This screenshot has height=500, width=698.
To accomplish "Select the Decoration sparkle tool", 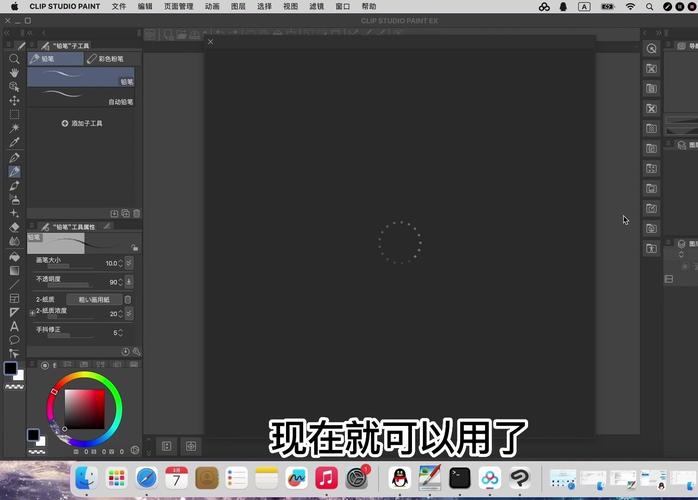I will [14, 213].
